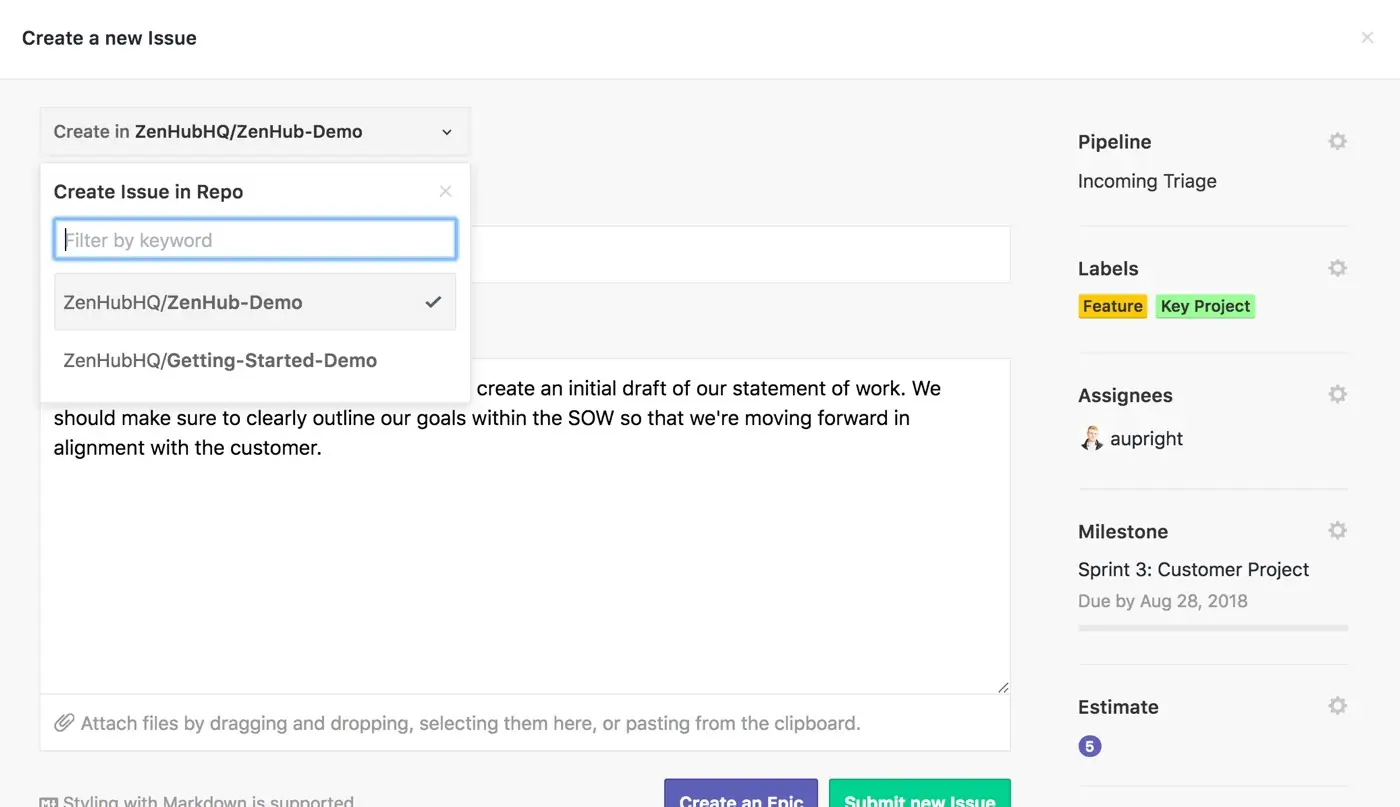Close the Create a new Issue dialog
Image resolution: width=1400 pixels, height=807 pixels.
pyautogui.click(x=1367, y=38)
